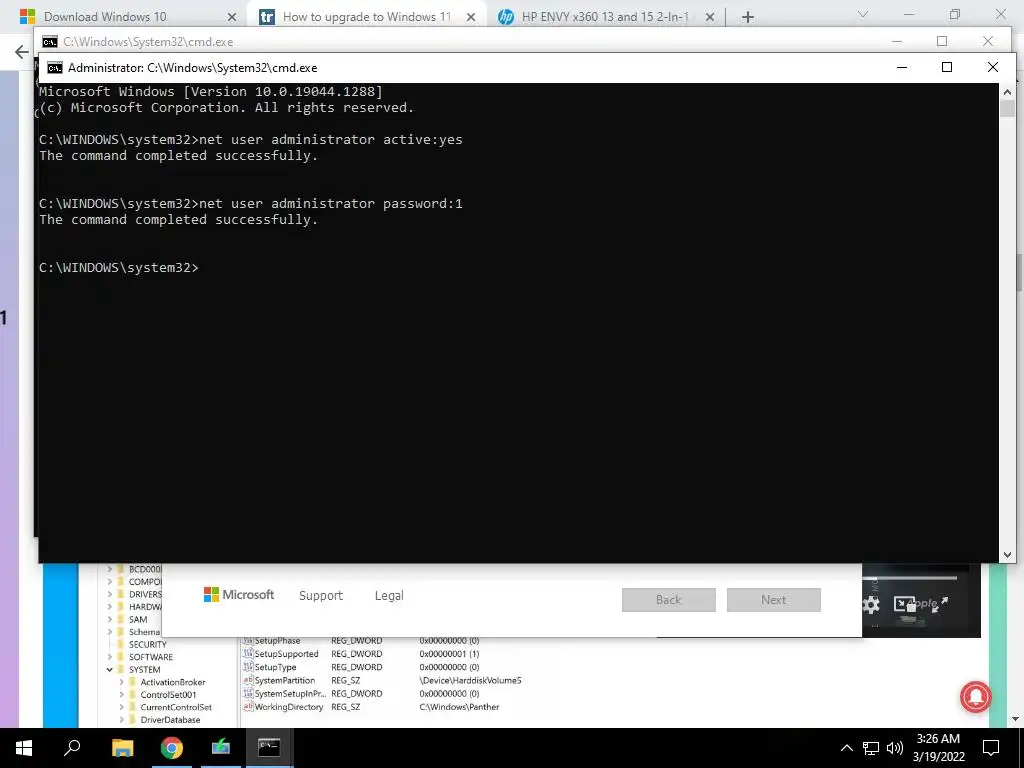This screenshot has width=1024, height=768.
Task: Open a new browser tab
Action: (748, 17)
